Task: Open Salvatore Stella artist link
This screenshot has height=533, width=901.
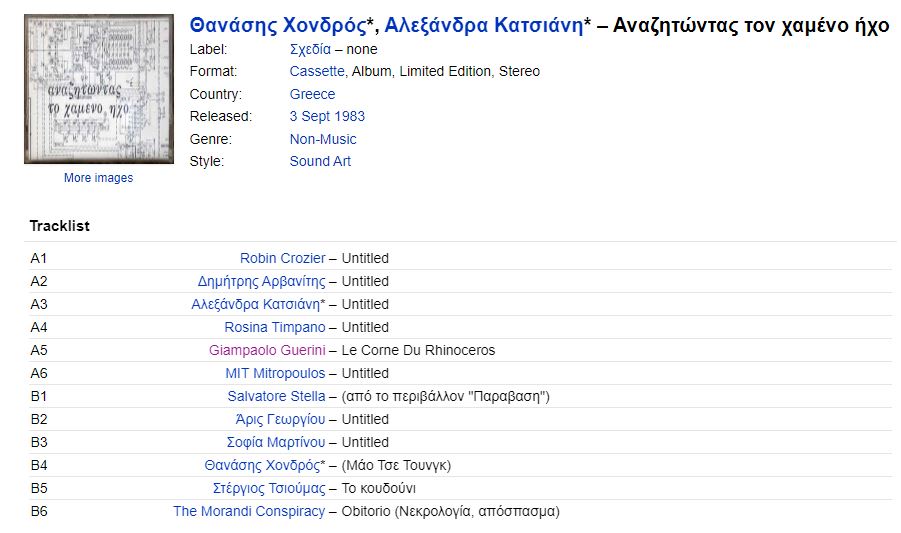Action: (x=276, y=396)
